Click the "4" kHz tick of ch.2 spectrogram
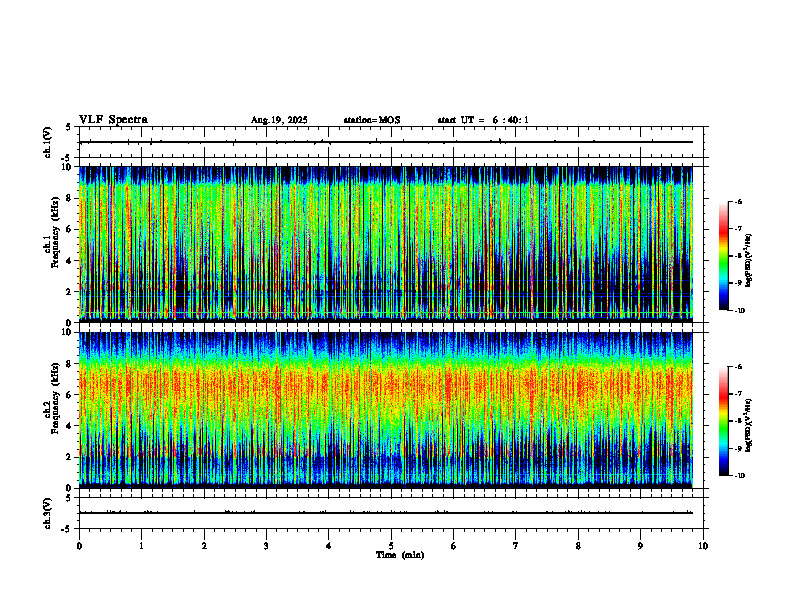The width and height of the screenshot is (792, 612). tap(69, 426)
